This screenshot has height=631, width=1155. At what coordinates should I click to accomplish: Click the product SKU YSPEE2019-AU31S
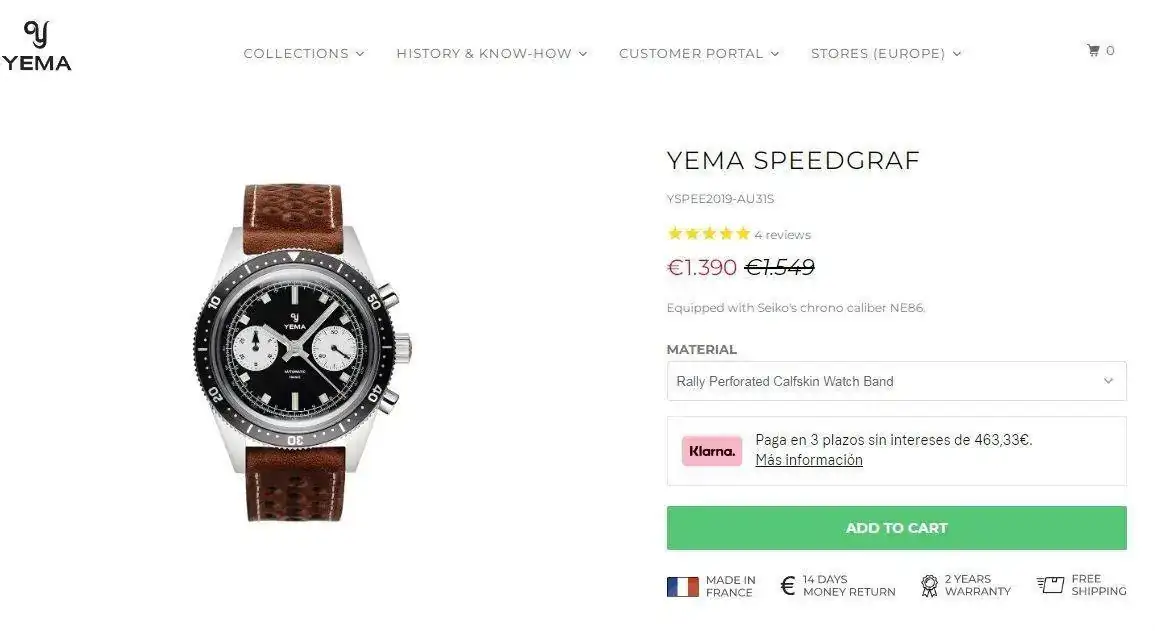[x=720, y=199]
